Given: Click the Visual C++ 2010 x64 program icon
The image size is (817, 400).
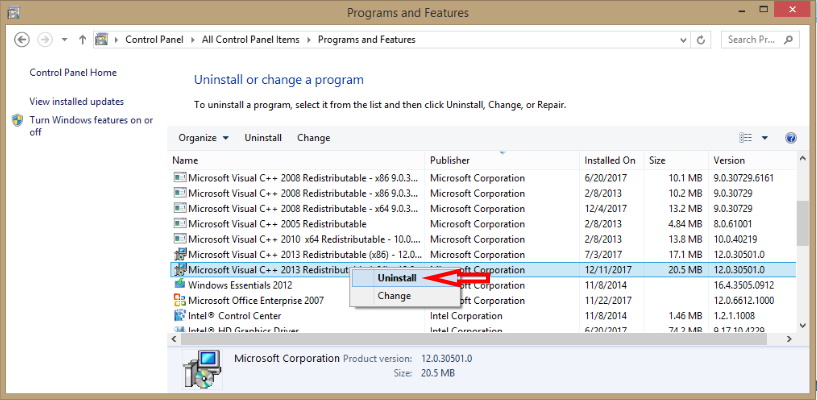Looking at the screenshot, I should pyautogui.click(x=180, y=239).
